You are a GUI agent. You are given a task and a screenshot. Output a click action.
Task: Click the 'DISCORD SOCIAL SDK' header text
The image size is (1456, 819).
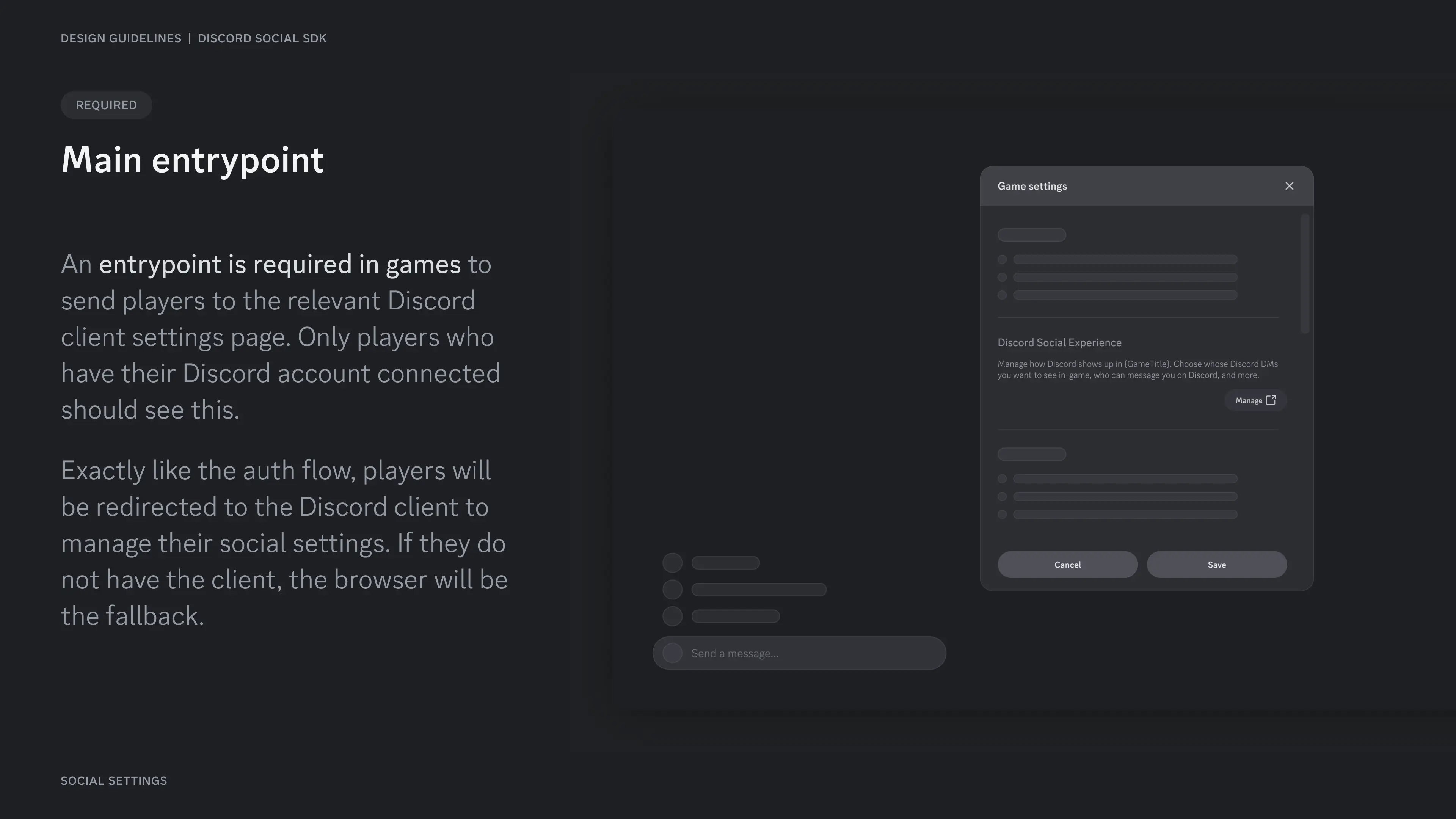point(262,38)
